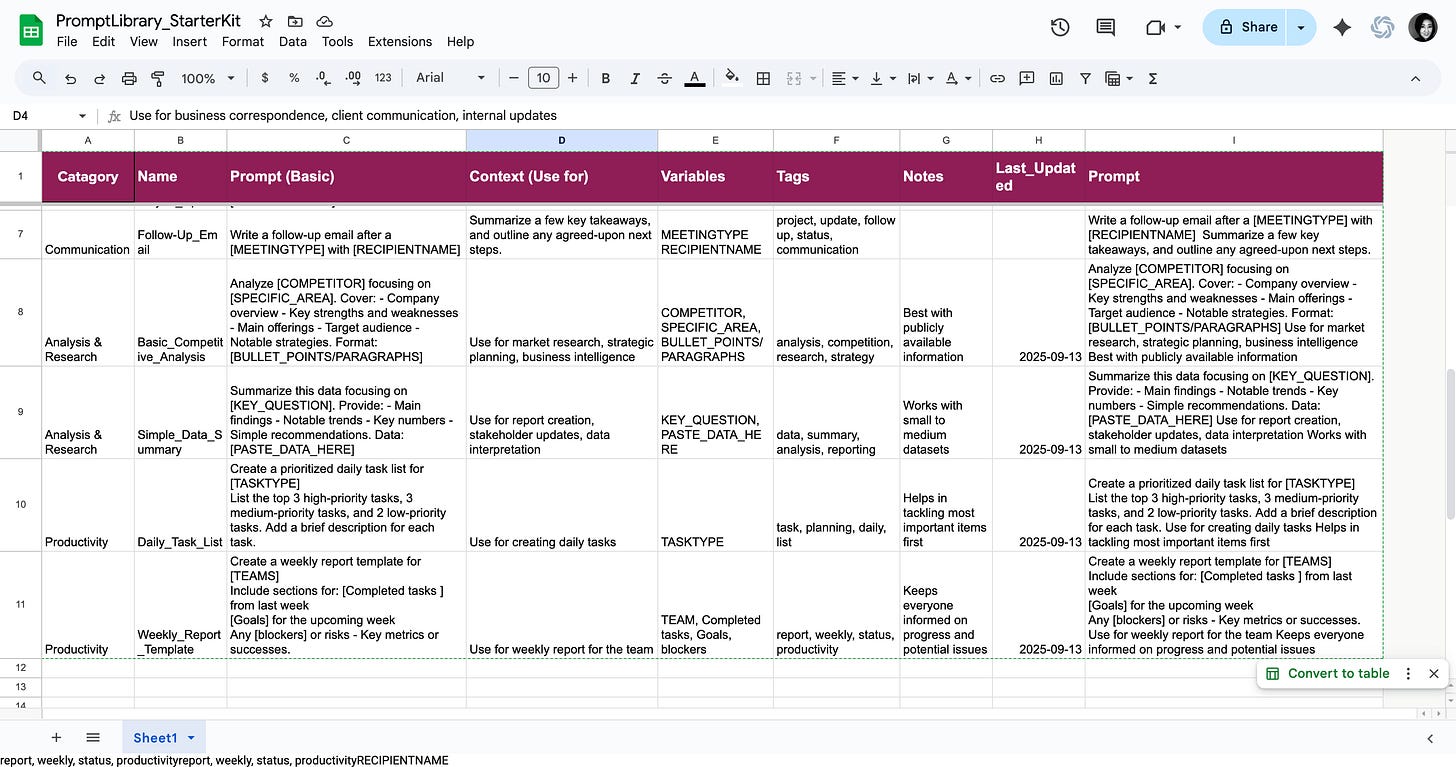The width and height of the screenshot is (1456, 767).
Task: Open the horizontal align dropdown
Action: click(844, 78)
